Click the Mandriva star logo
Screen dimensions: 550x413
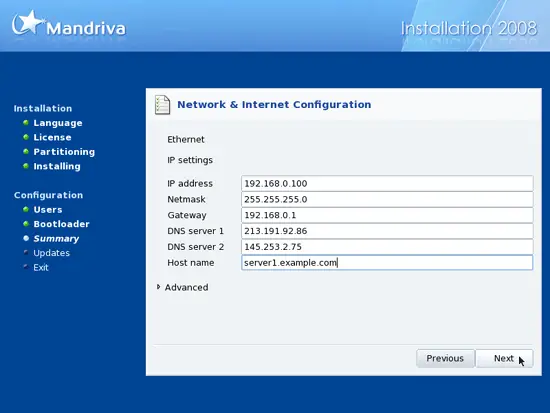click(28, 23)
